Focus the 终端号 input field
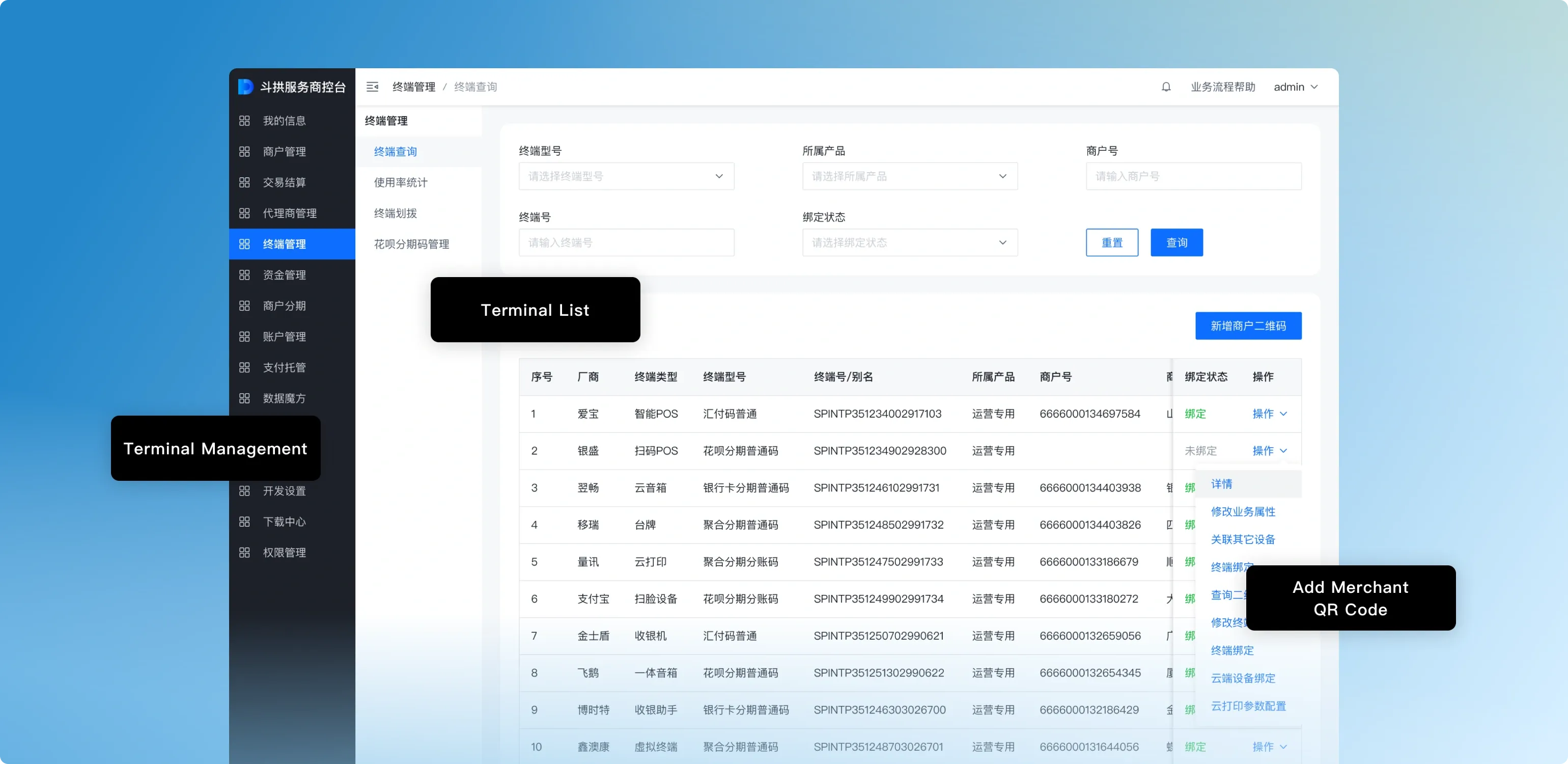The width and height of the screenshot is (1568, 764). pos(626,243)
